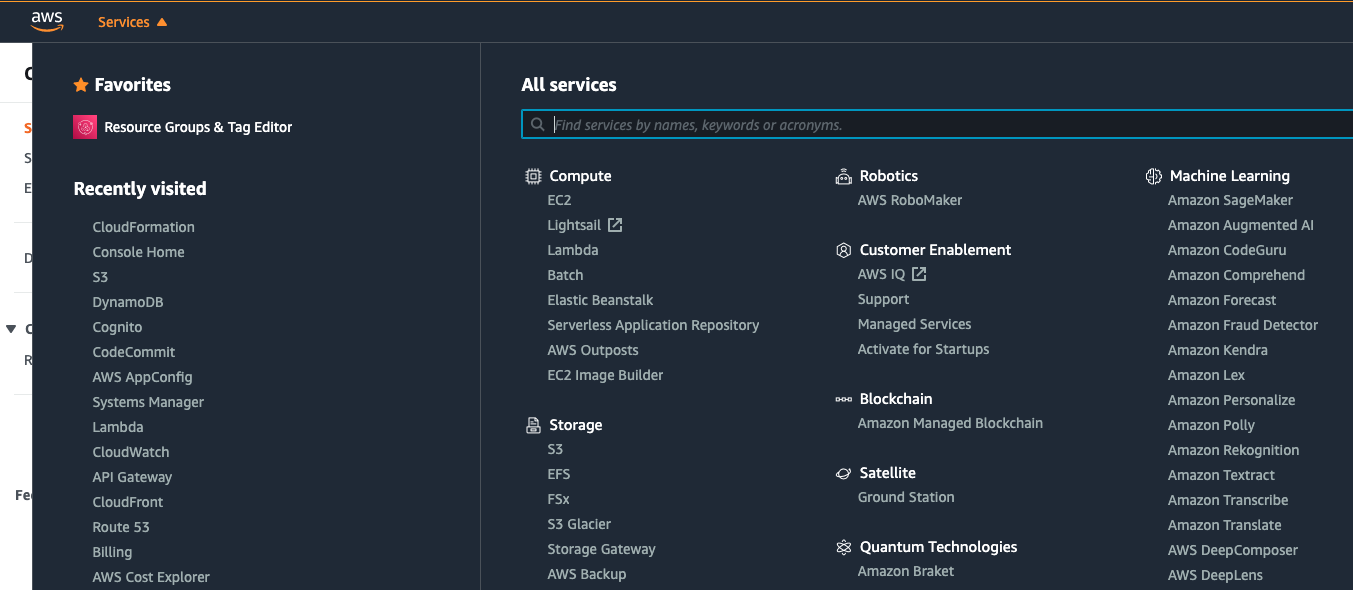This screenshot has width=1353, height=590.
Task: Open EC2 under Compute
Action: (559, 200)
